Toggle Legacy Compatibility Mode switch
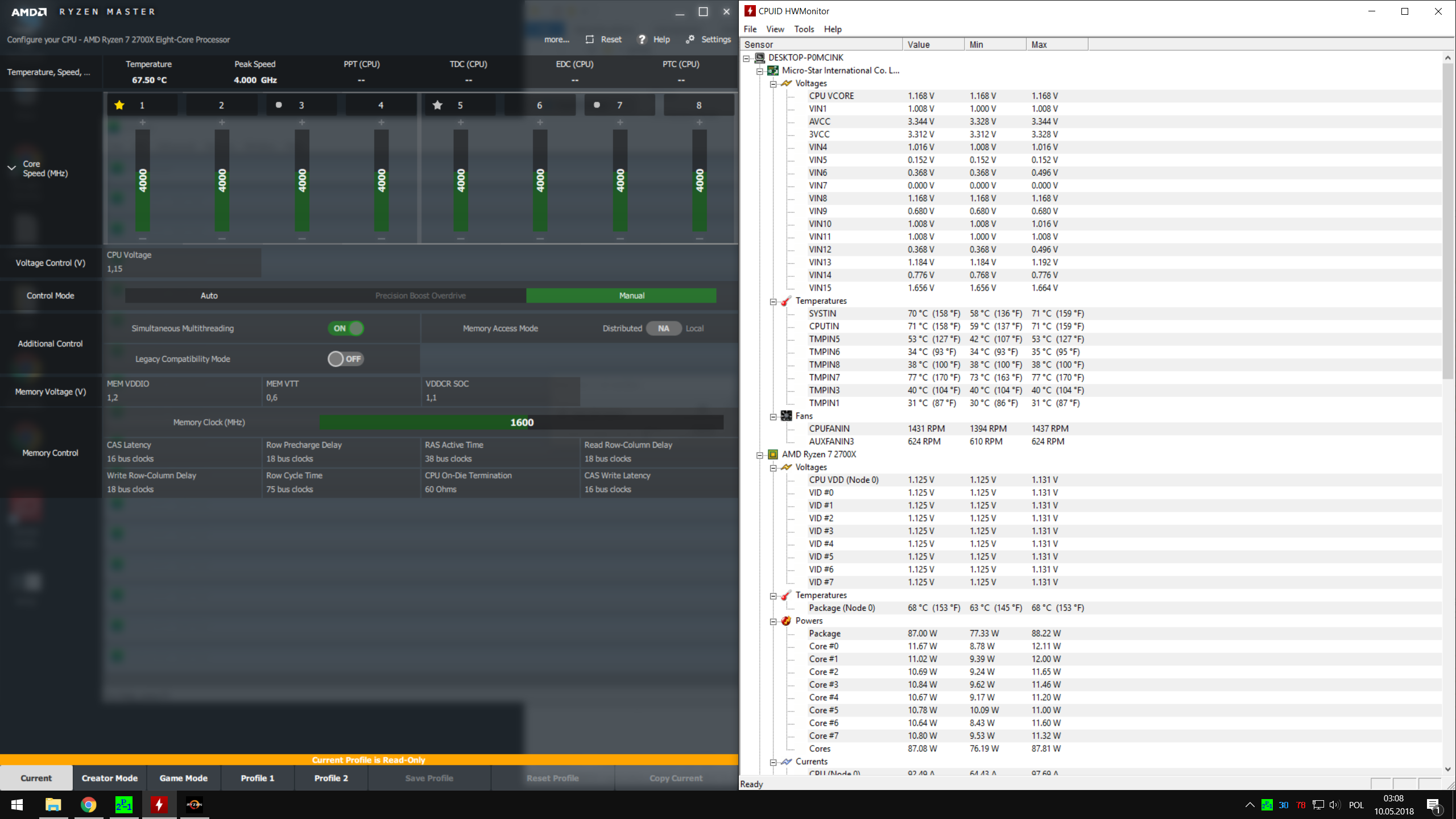1456x819 pixels. coord(346,359)
